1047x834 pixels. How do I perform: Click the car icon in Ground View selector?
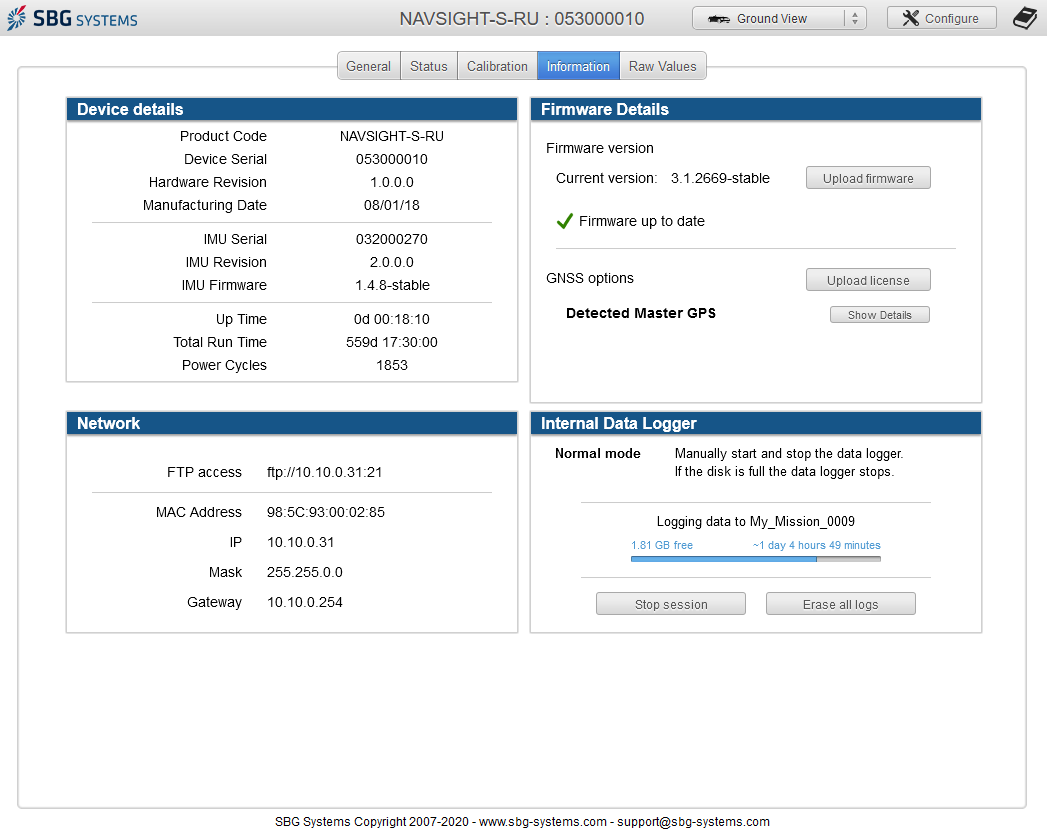(718, 19)
